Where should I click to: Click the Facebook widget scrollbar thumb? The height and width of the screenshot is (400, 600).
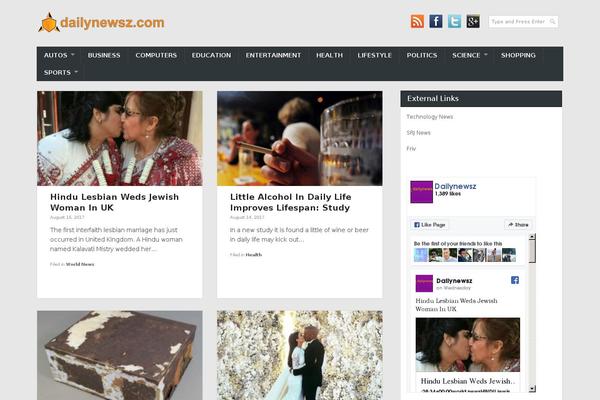coord(532,251)
